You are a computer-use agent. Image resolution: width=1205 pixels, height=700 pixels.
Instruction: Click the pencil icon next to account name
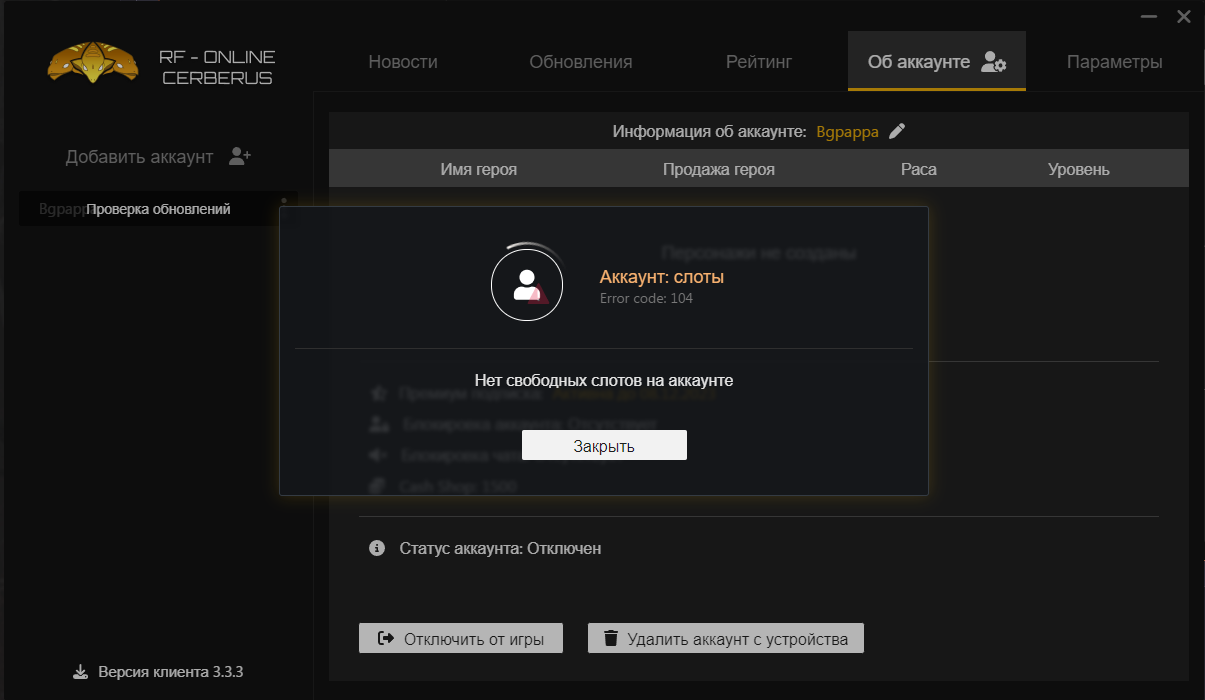(x=897, y=131)
